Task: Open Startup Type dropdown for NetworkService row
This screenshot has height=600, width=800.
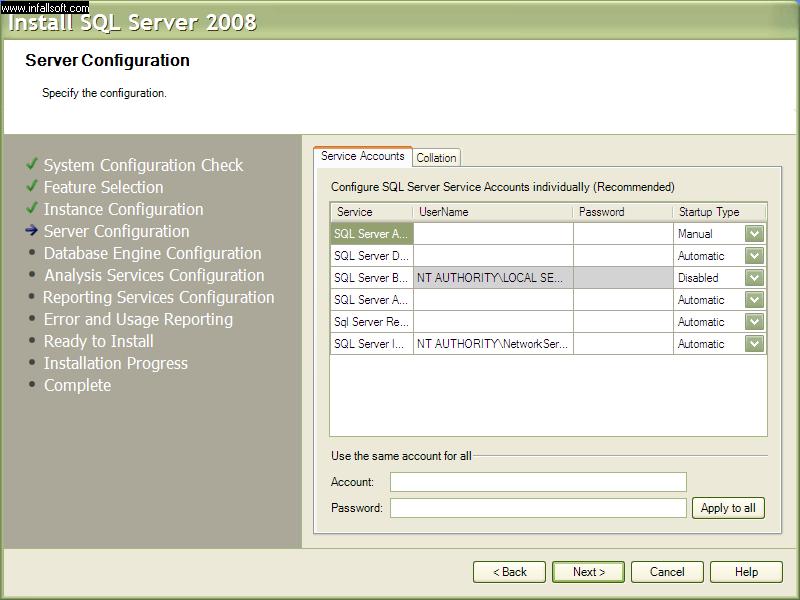Action: (x=754, y=344)
